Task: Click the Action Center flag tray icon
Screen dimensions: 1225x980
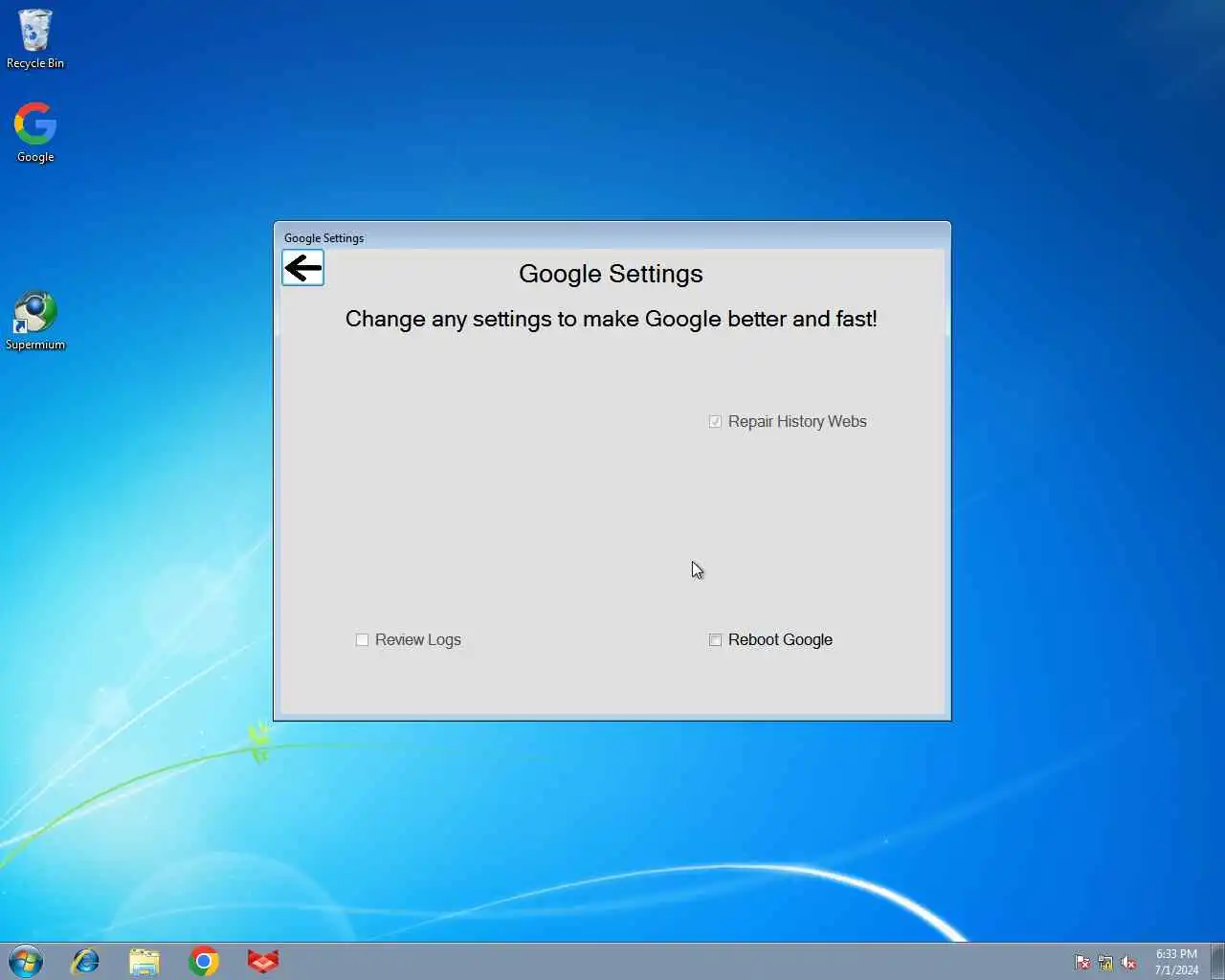Action: tap(1082, 962)
